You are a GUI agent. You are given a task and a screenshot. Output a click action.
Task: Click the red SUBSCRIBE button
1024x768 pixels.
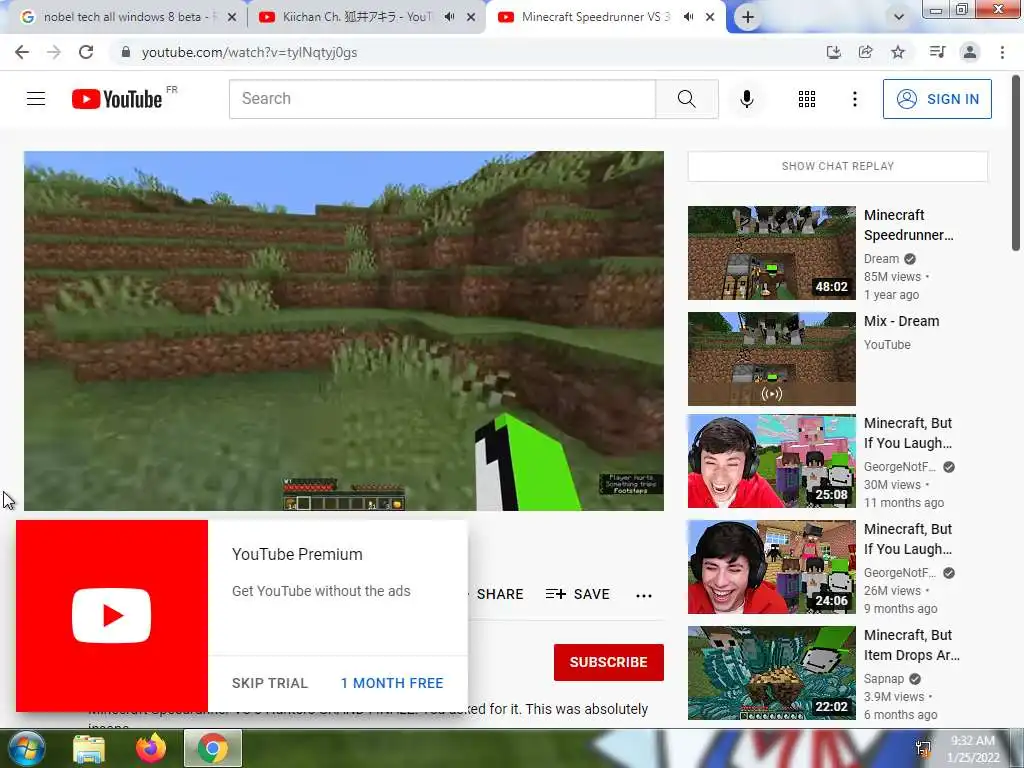(x=609, y=662)
